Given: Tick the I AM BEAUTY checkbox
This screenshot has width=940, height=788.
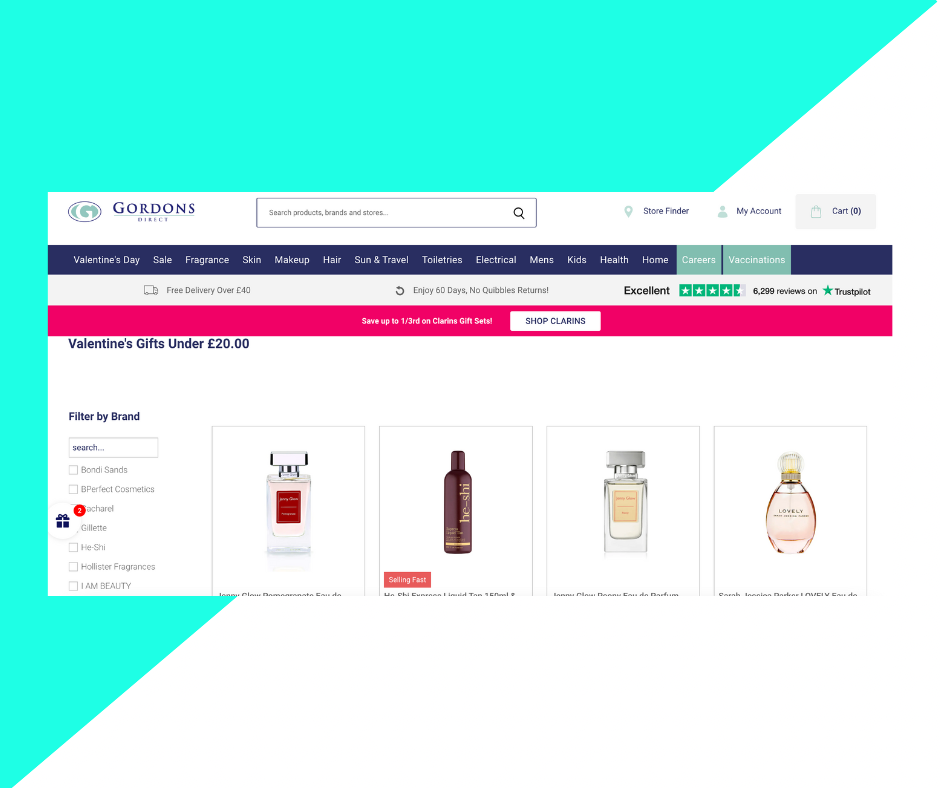Looking at the screenshot, I should [73, 586].
